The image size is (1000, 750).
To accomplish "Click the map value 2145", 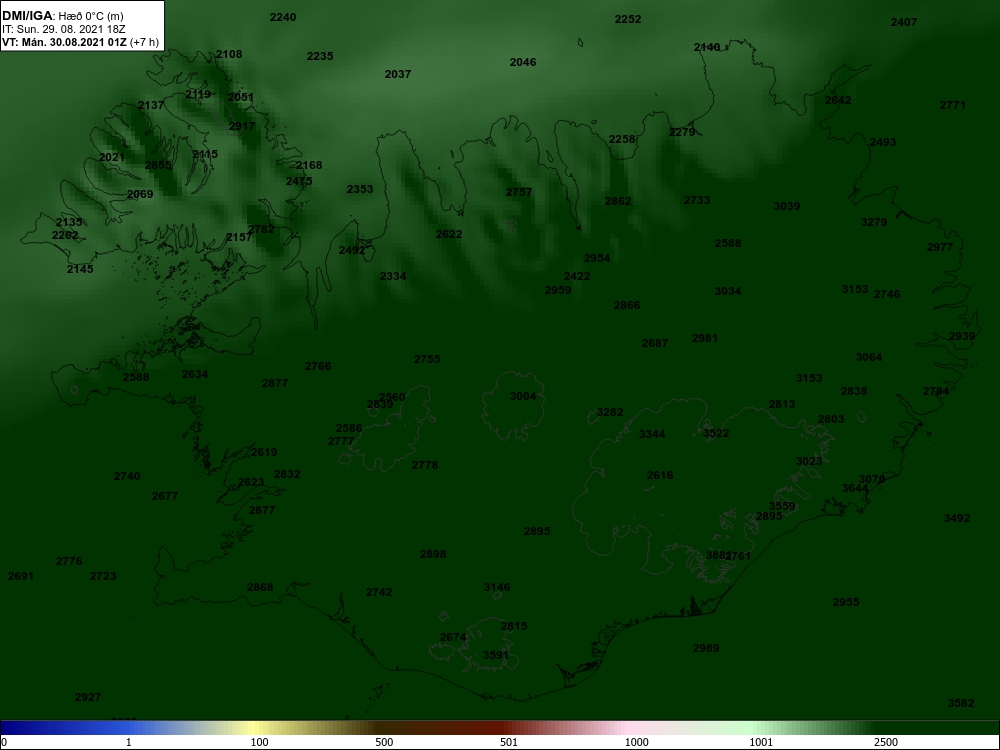I will tap(80, 269).
